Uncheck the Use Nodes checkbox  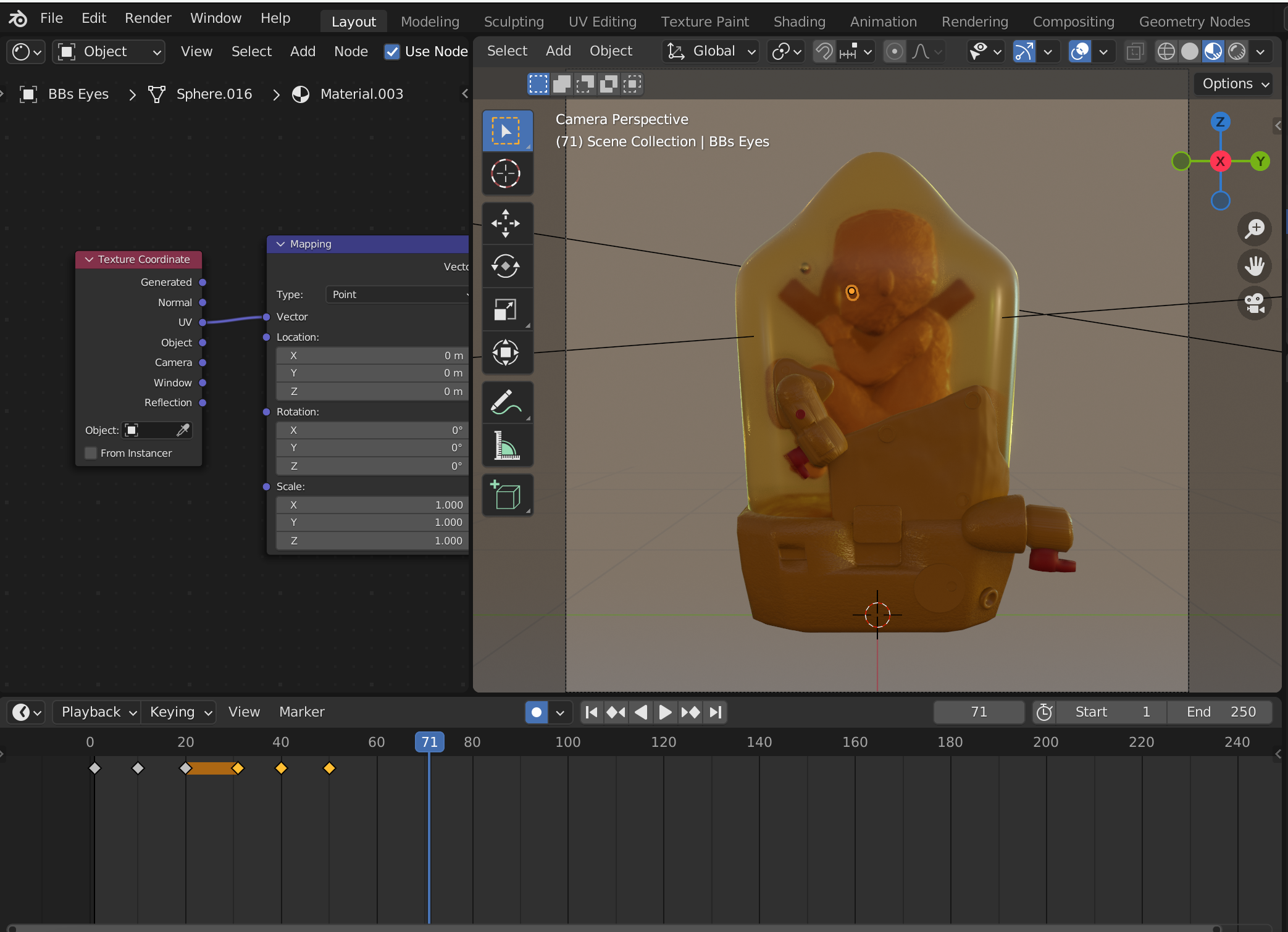point(391,52)
